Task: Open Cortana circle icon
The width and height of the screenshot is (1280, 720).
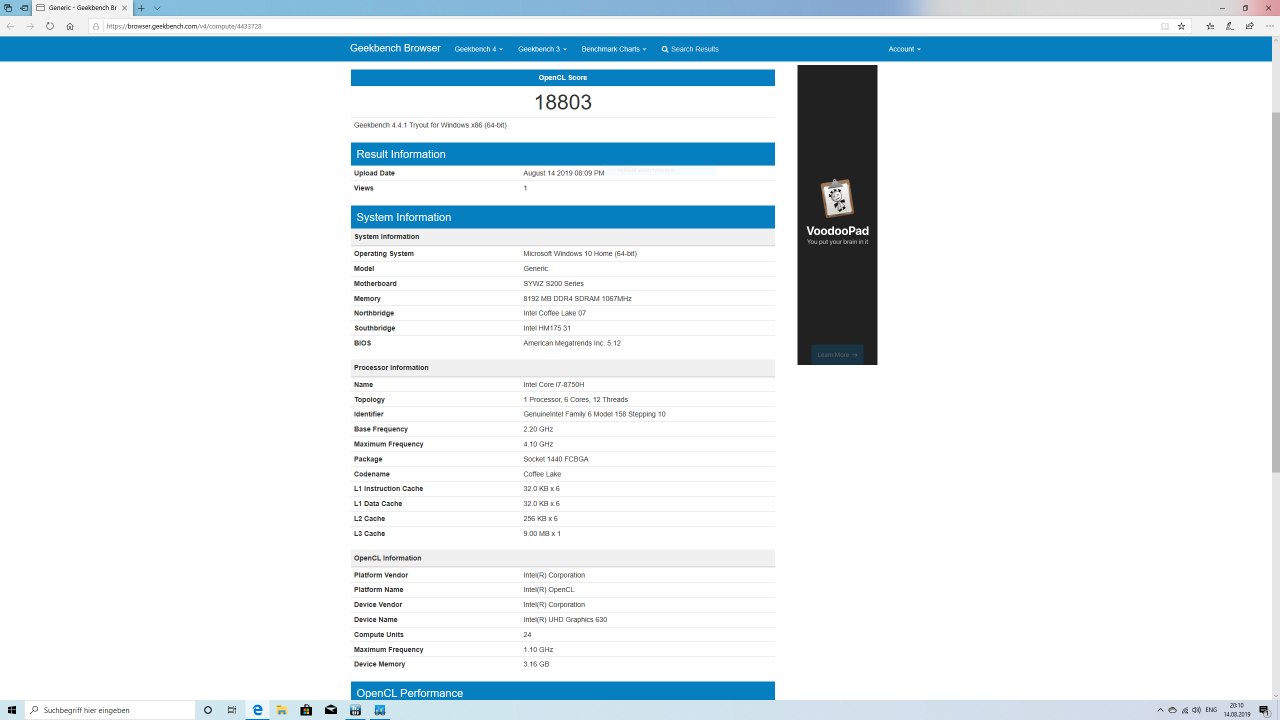Action: tap(208, 710)
